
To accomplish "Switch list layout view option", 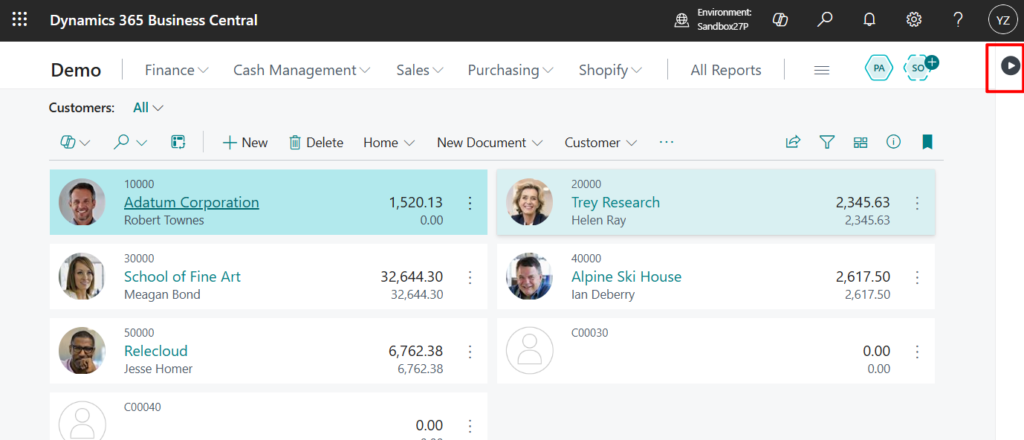I will 860,142.
